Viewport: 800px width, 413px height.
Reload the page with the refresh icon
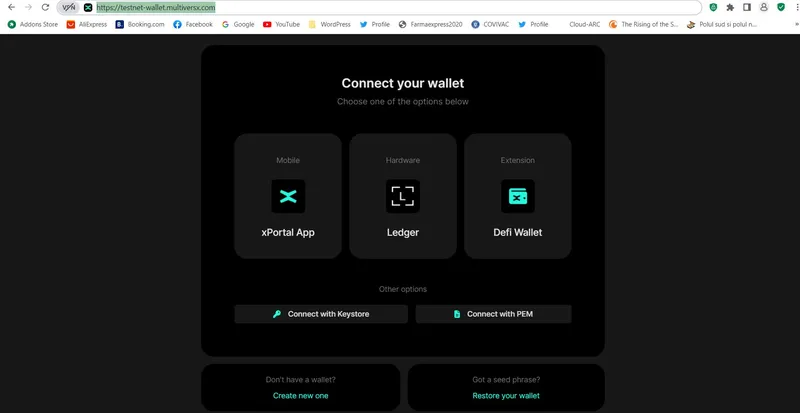point(45,7)
